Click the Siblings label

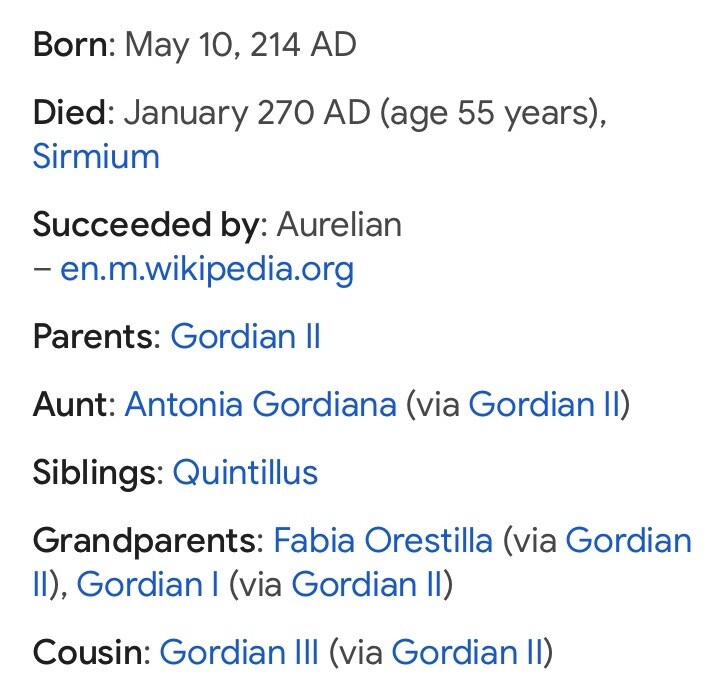coord(96,472)
